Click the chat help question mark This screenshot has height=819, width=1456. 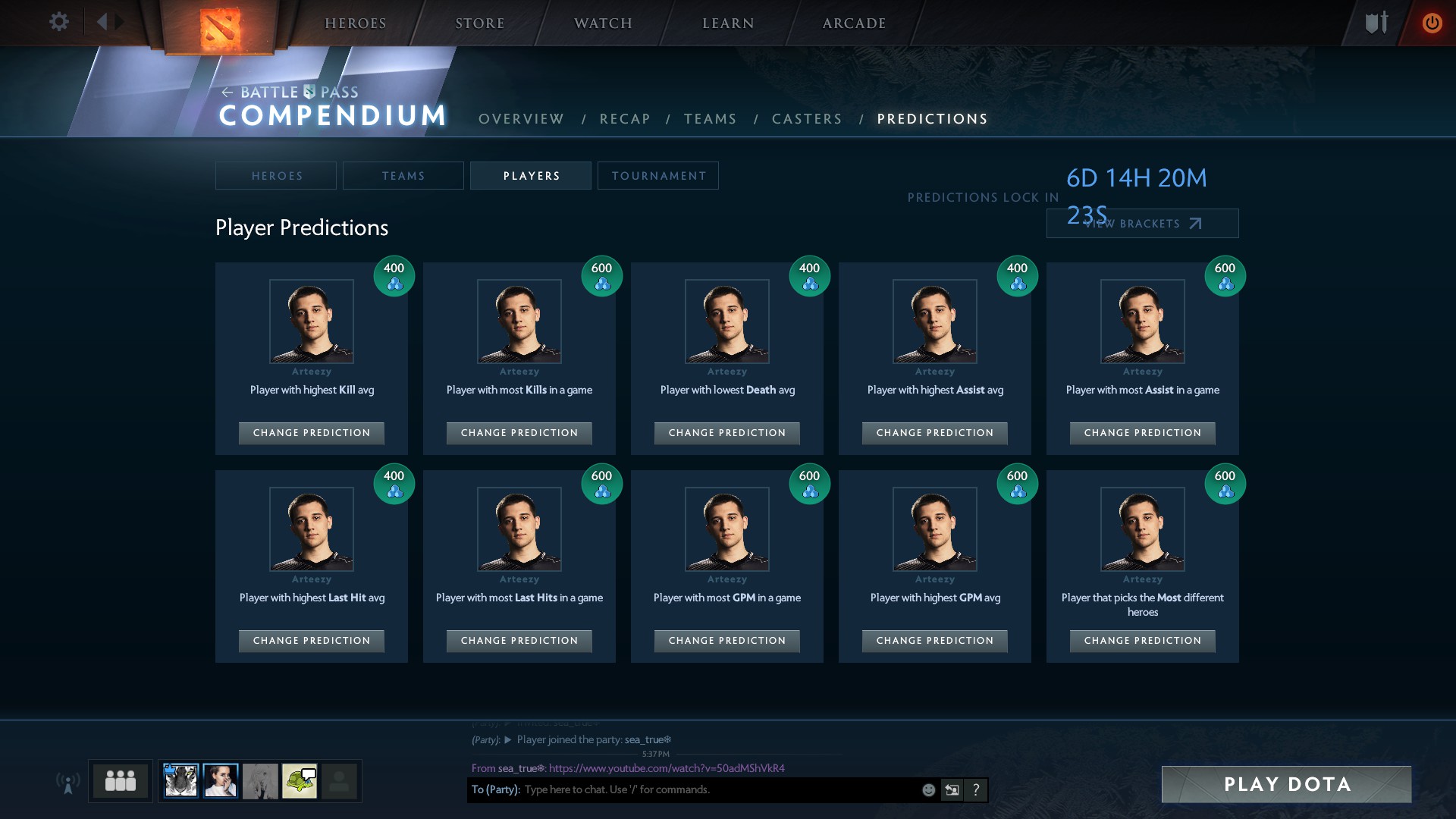click(976, 790)
